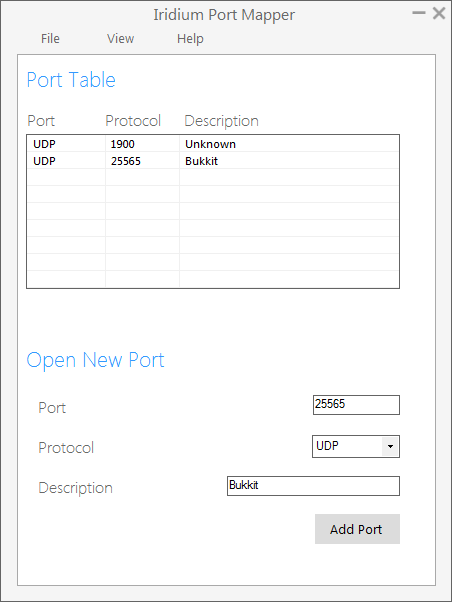This screenshot has width=452, height=602.
Task: Select the Unknown description cell
Action: pos(289,144)
